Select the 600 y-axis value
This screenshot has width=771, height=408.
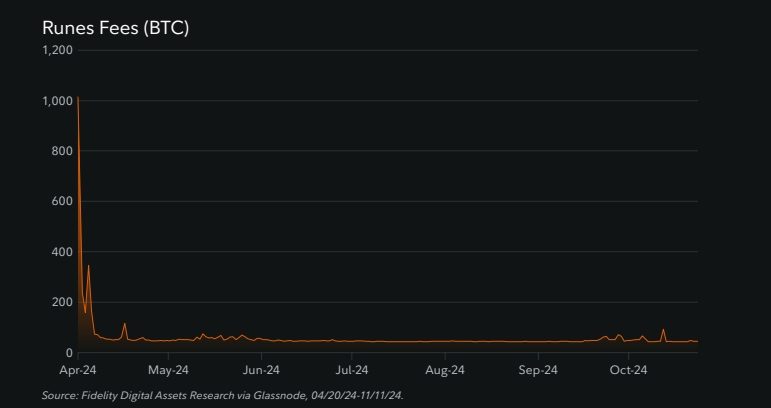[62, 201]
